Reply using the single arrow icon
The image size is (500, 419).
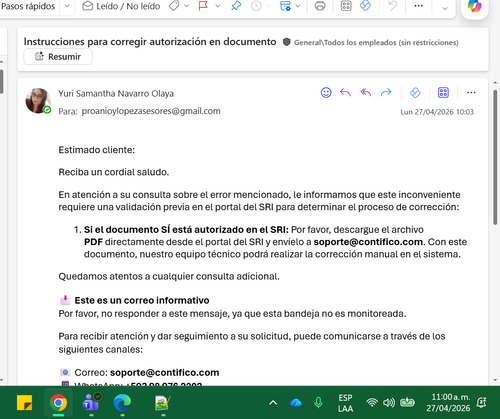tap(345, 92)
